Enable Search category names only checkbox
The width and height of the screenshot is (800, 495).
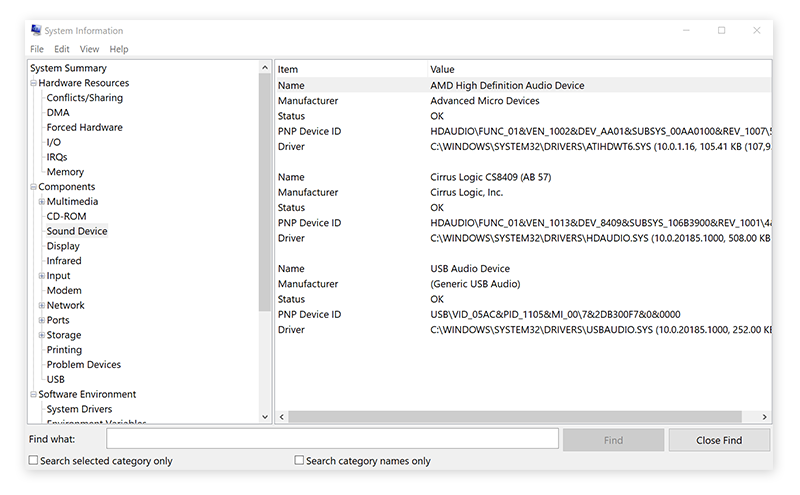(x=300, y=461)
